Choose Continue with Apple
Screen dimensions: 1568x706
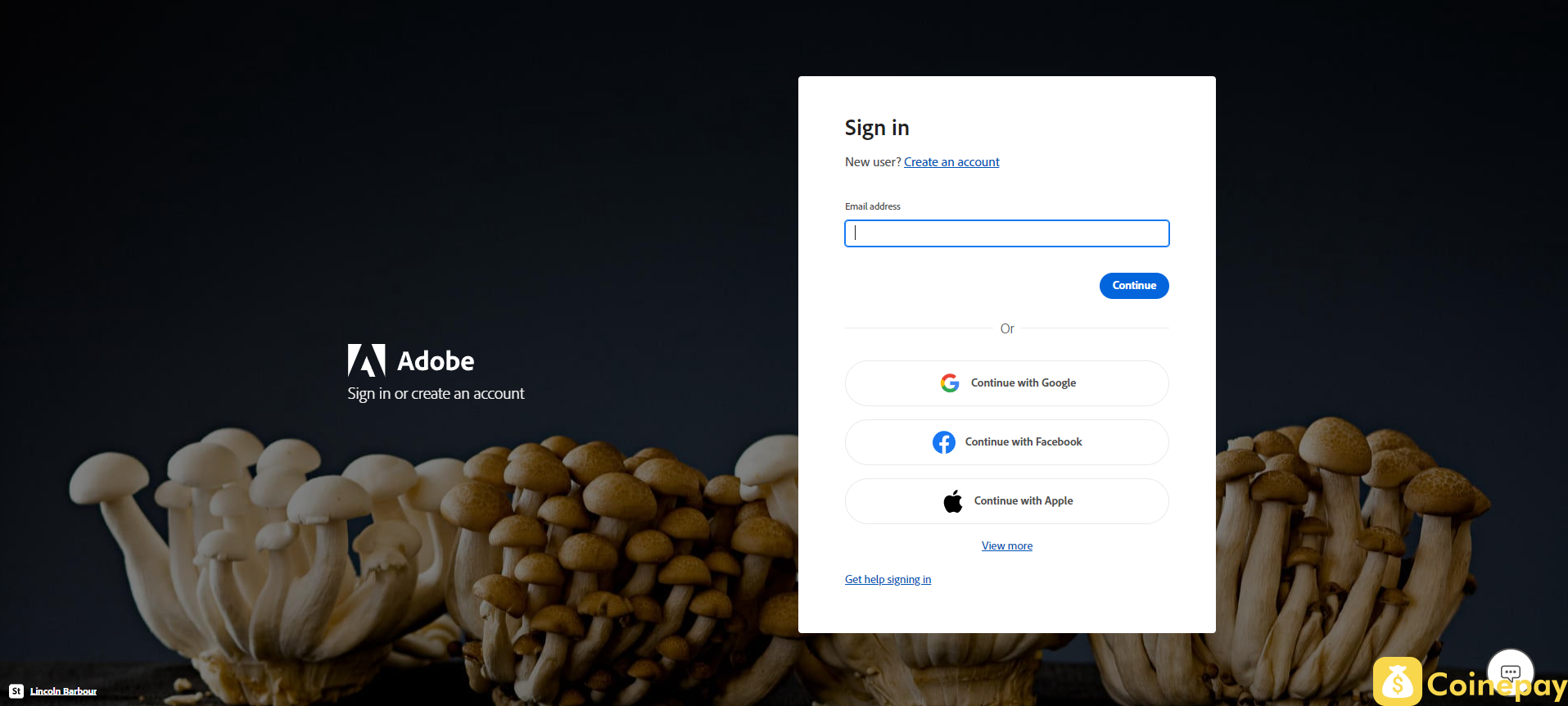[1007, 501]
